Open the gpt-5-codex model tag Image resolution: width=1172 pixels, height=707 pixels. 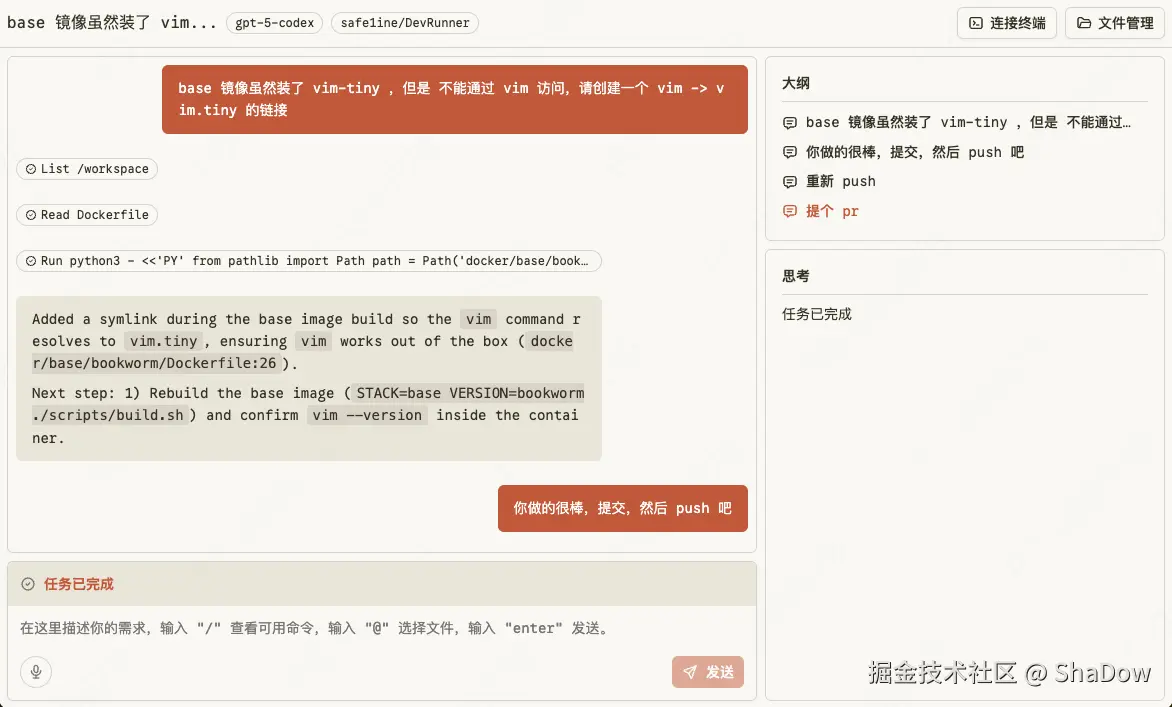274,23
